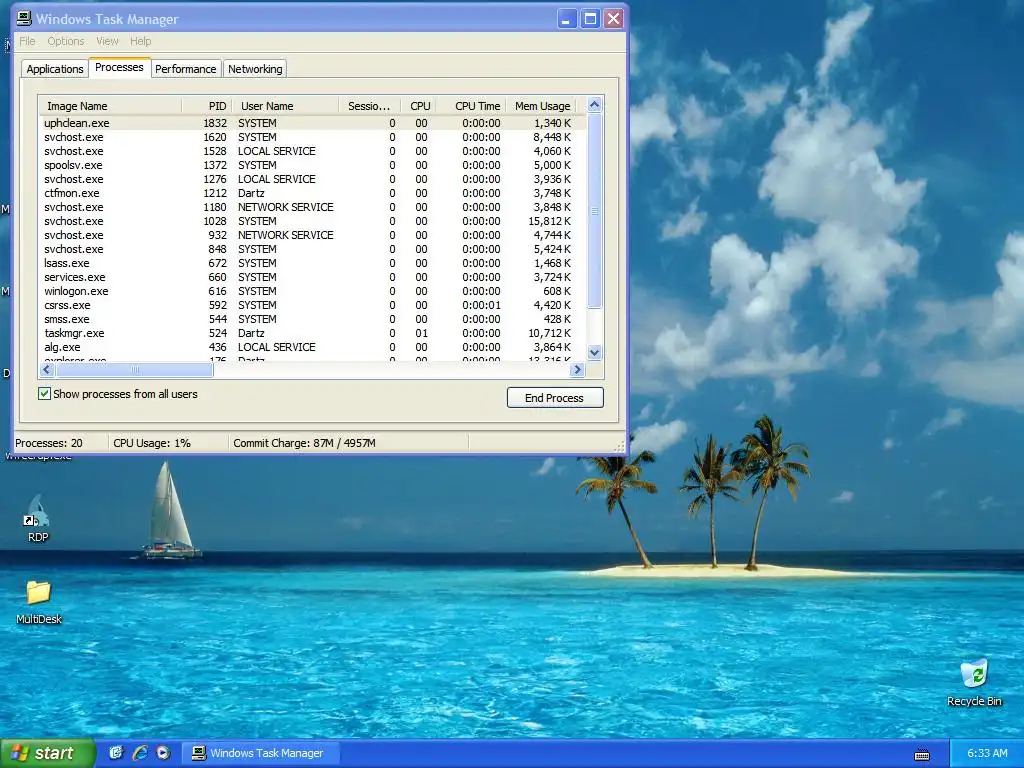This screenshot has width=1024, height=768.
Task: Click the Task Manager title bar icon
Action: [24, 18]
